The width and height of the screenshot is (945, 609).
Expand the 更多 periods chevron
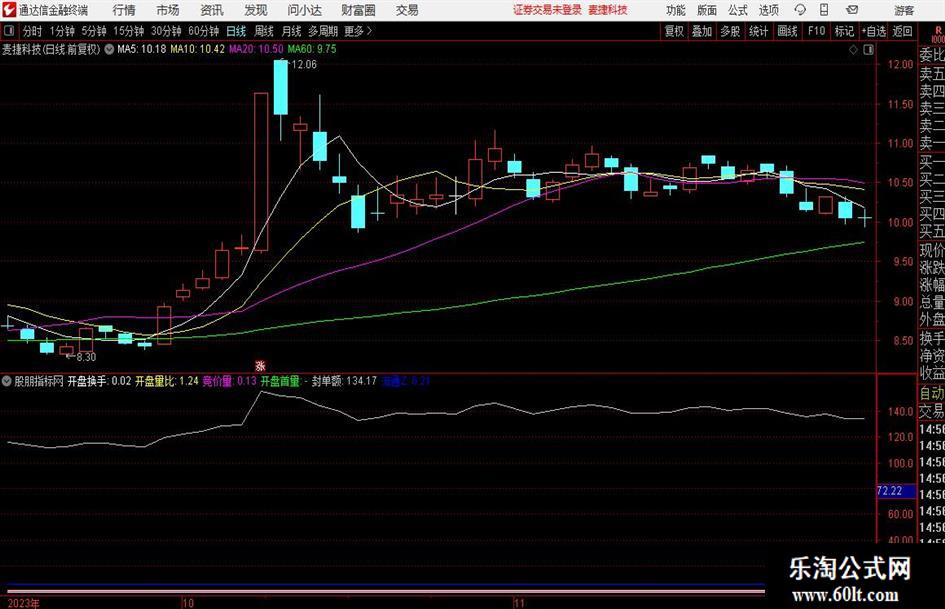(369, 31)
